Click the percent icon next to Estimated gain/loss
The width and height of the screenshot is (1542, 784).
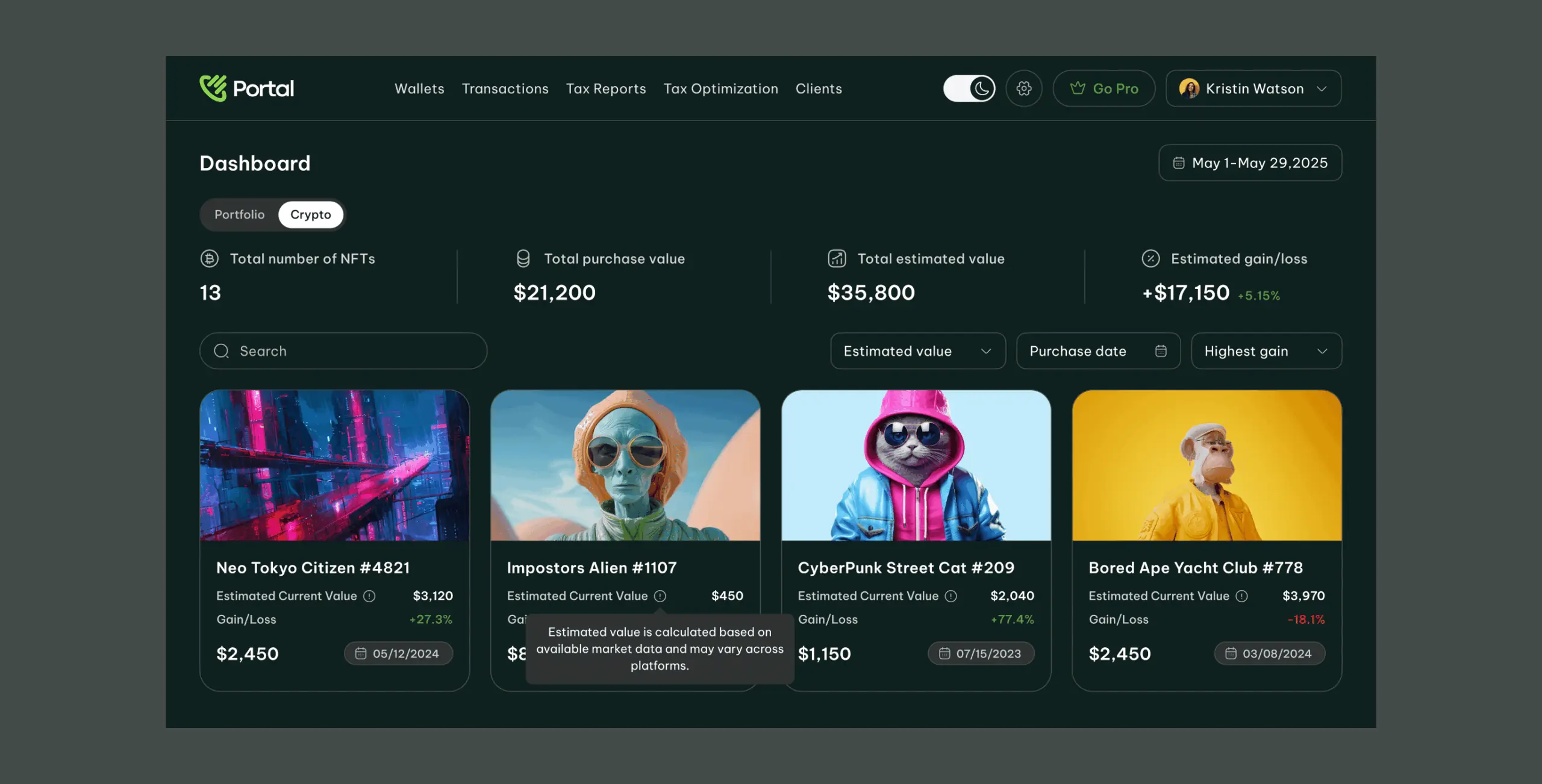tap(1150, 259)
